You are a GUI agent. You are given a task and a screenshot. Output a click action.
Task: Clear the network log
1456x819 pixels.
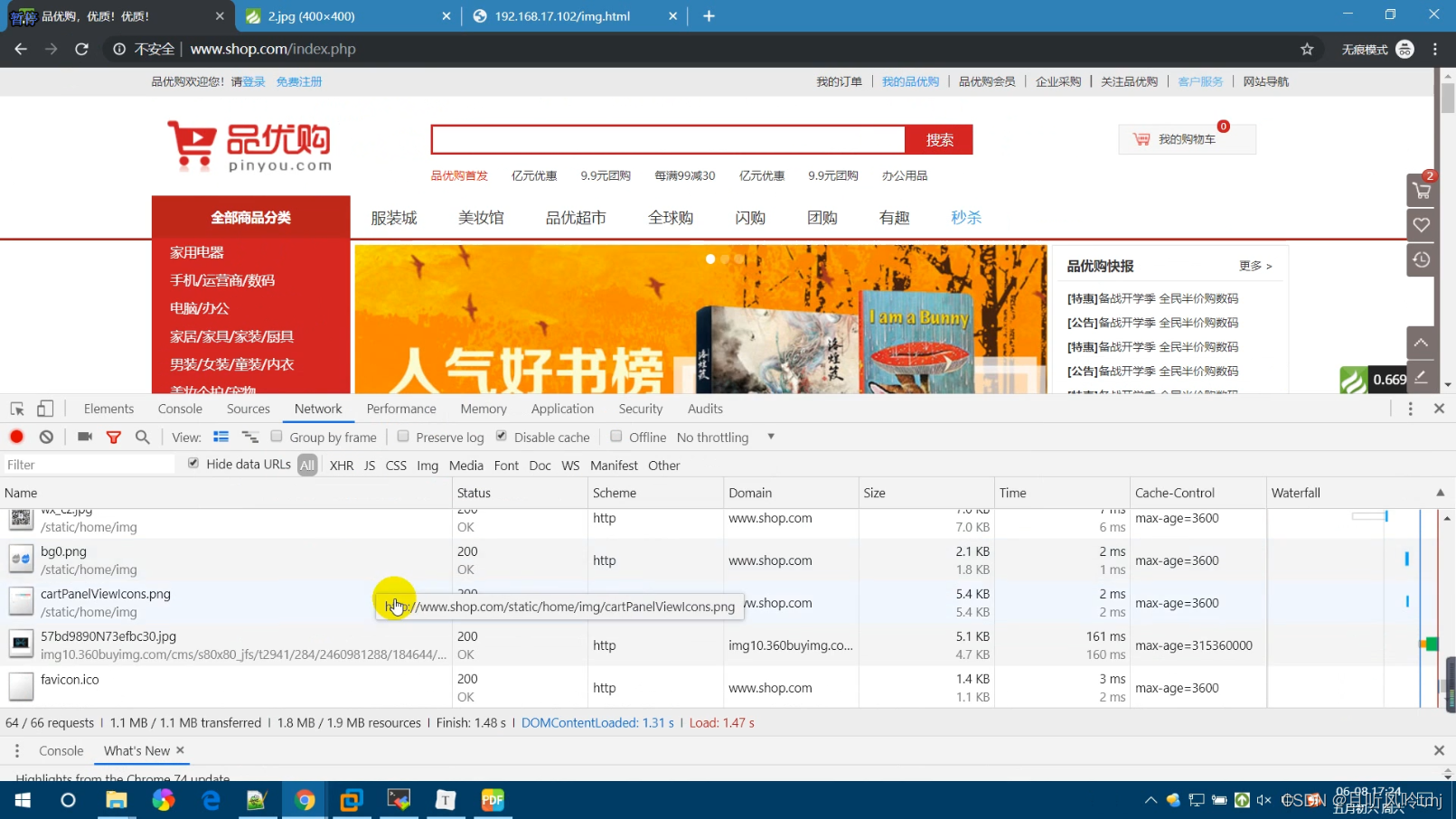[x=46, y=437]
